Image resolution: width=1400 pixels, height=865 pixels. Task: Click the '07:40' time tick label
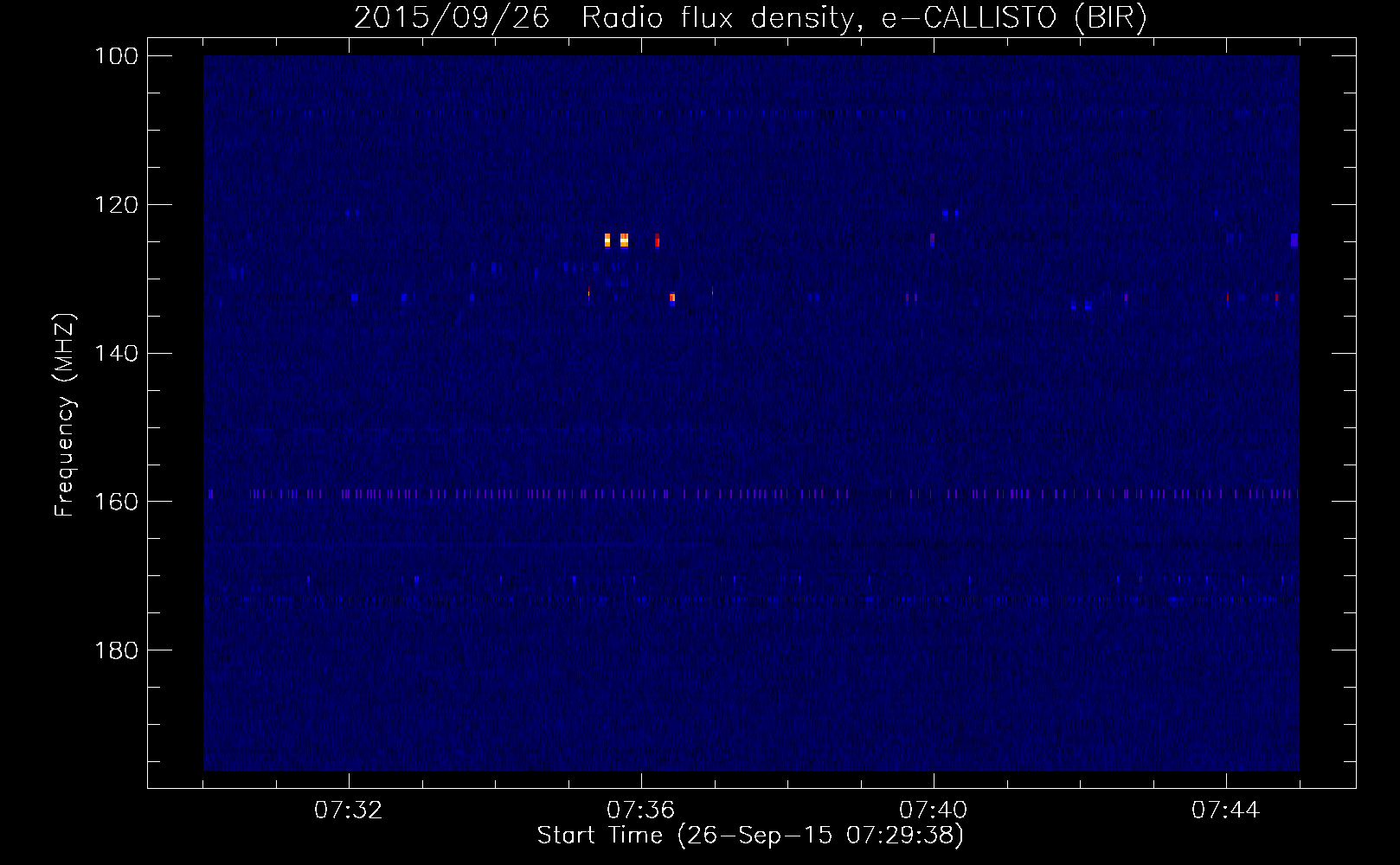[x=934, y=811]
